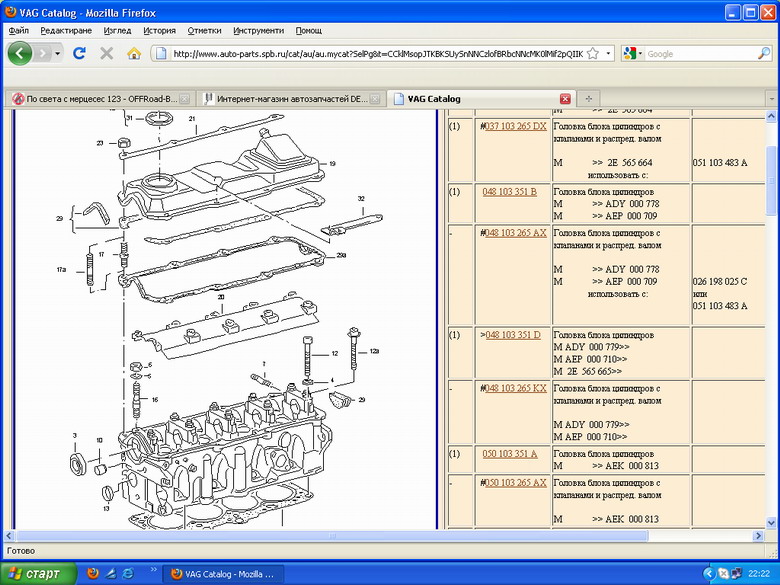Go to the Home page icon

(134, 53)
